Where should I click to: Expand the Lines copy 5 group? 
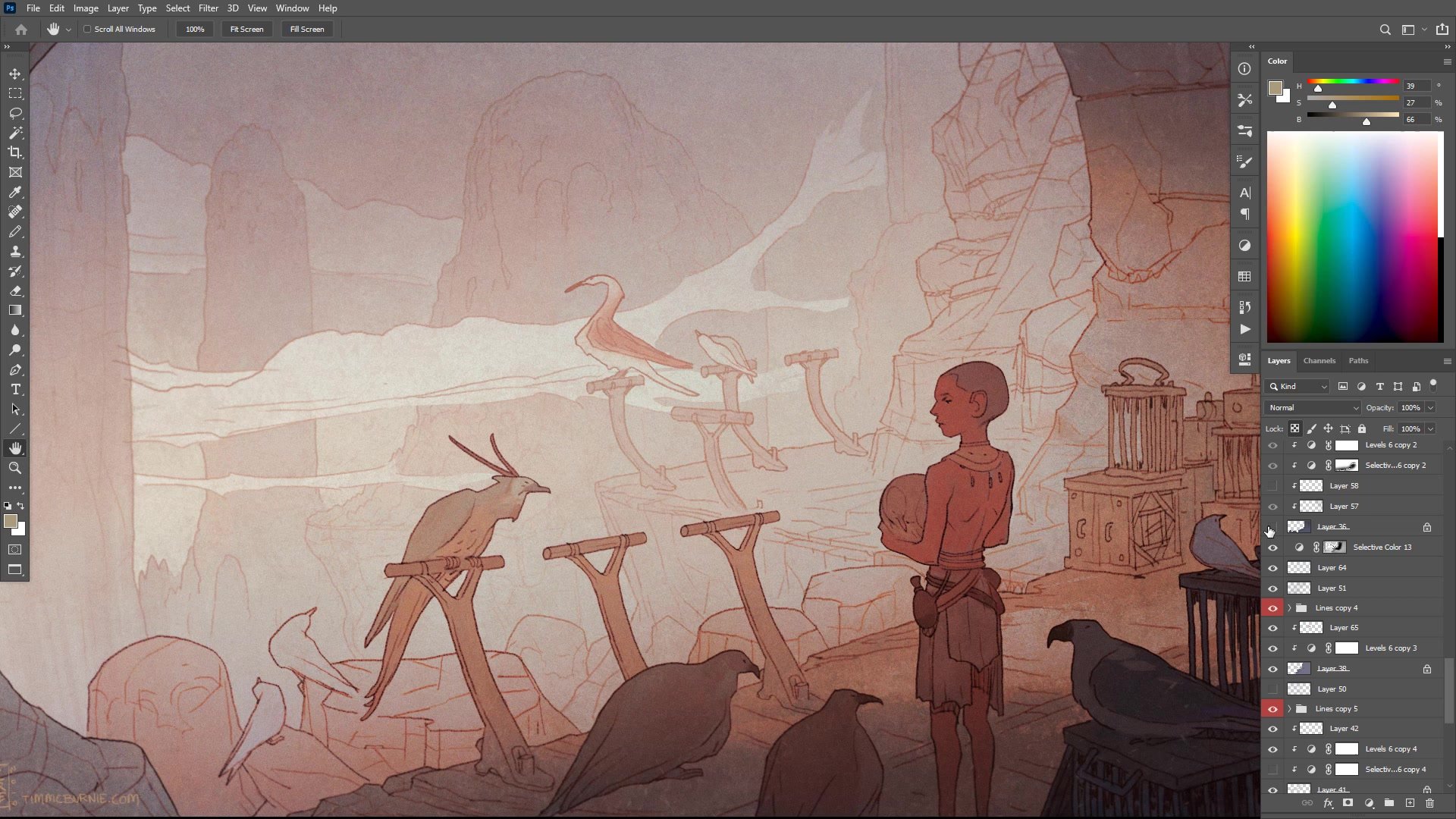(x=1288, y=708)
